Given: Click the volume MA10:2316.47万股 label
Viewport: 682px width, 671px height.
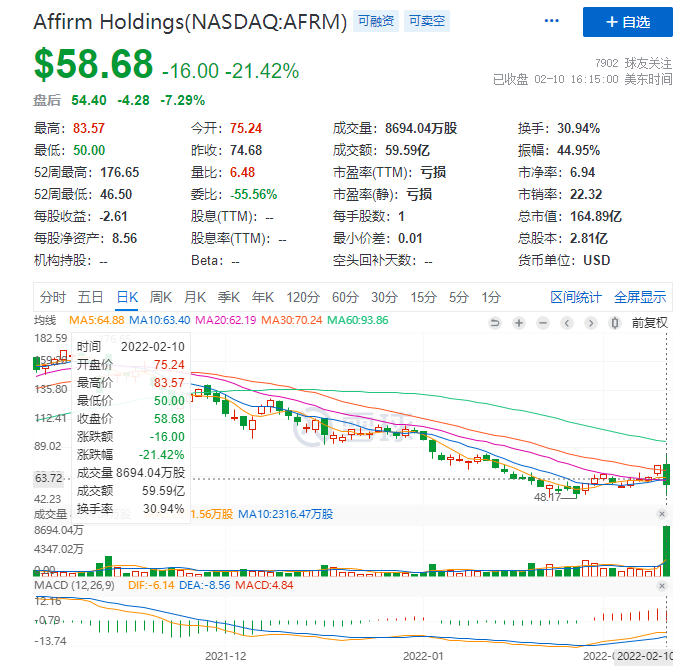Looking at the screenshot, I should [x=285, y=514].
